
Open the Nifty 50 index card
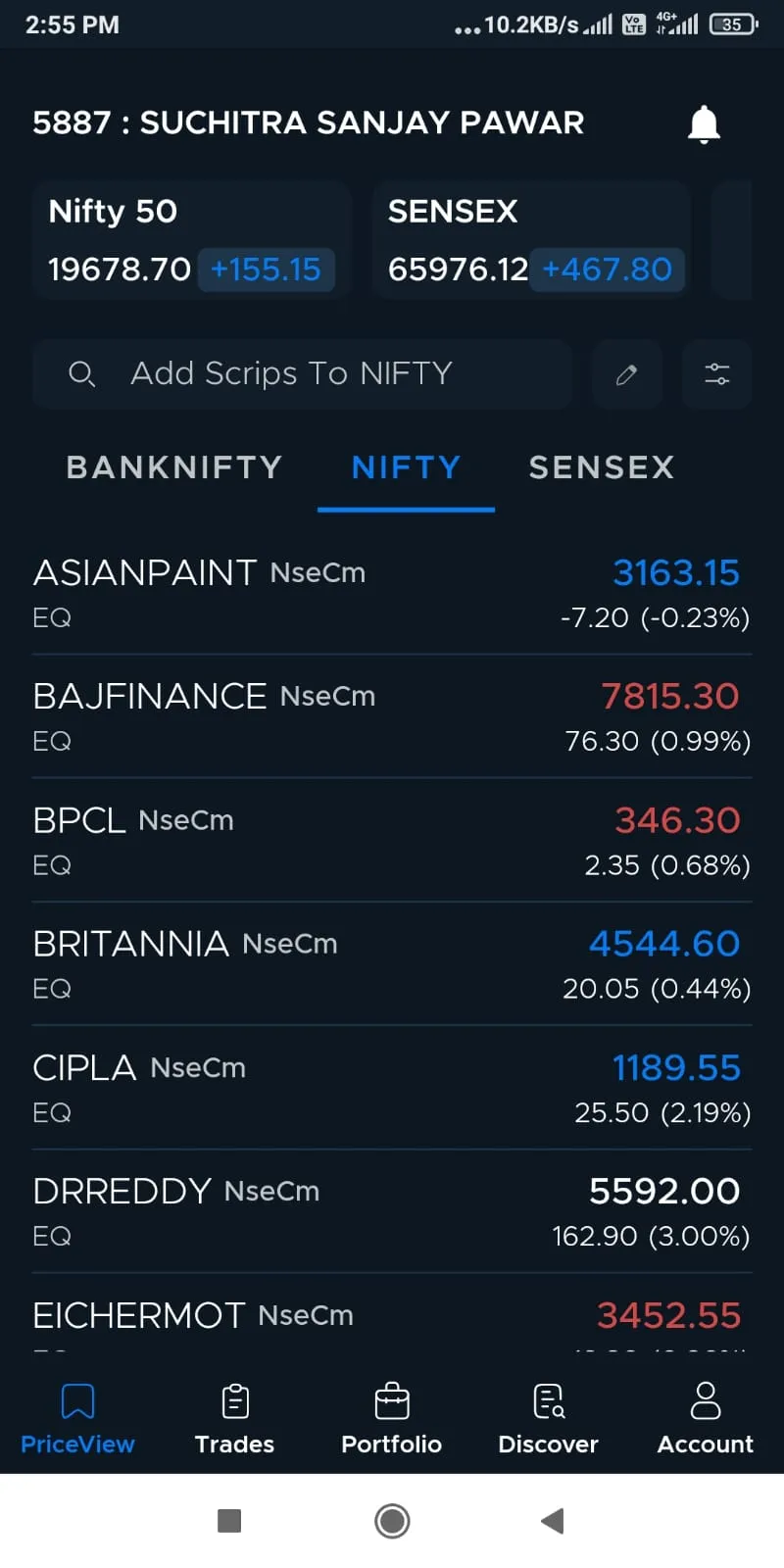coord(192,240)
